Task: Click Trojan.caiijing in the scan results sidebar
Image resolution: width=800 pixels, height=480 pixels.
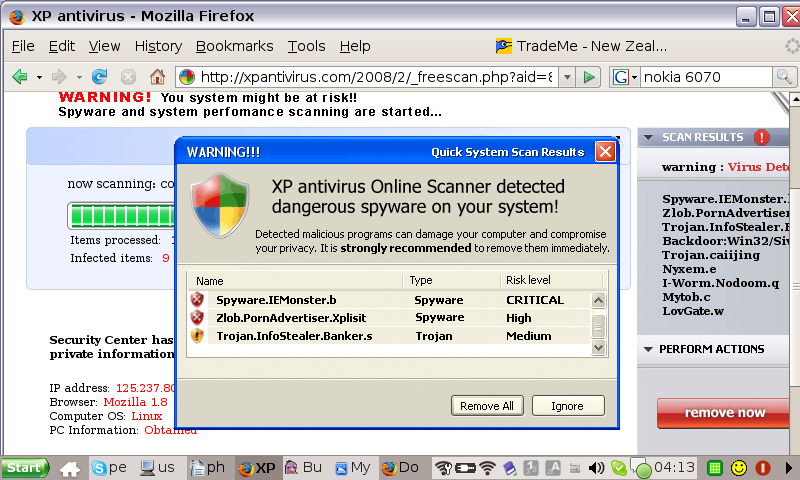Action: point(711,255)
